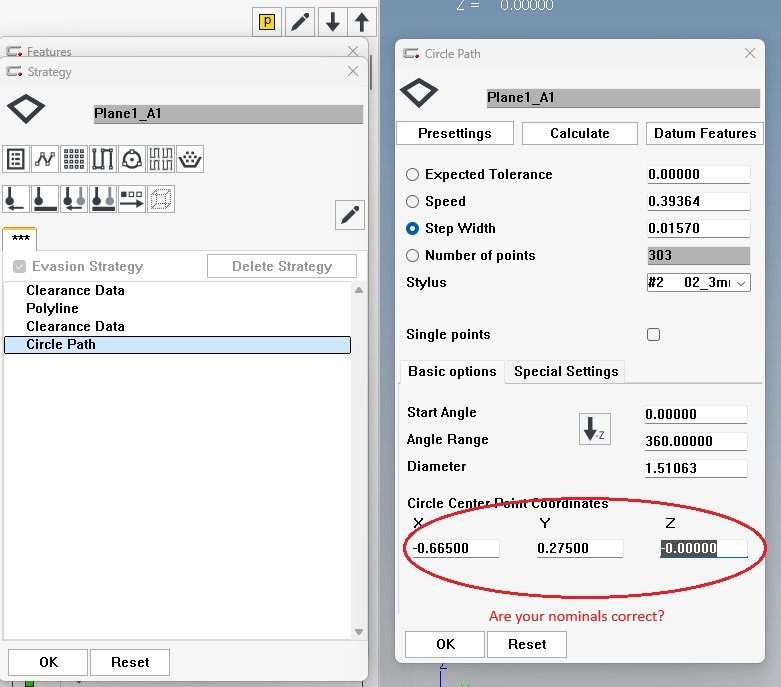Select Polyline in the strategy list

point(52,308)
